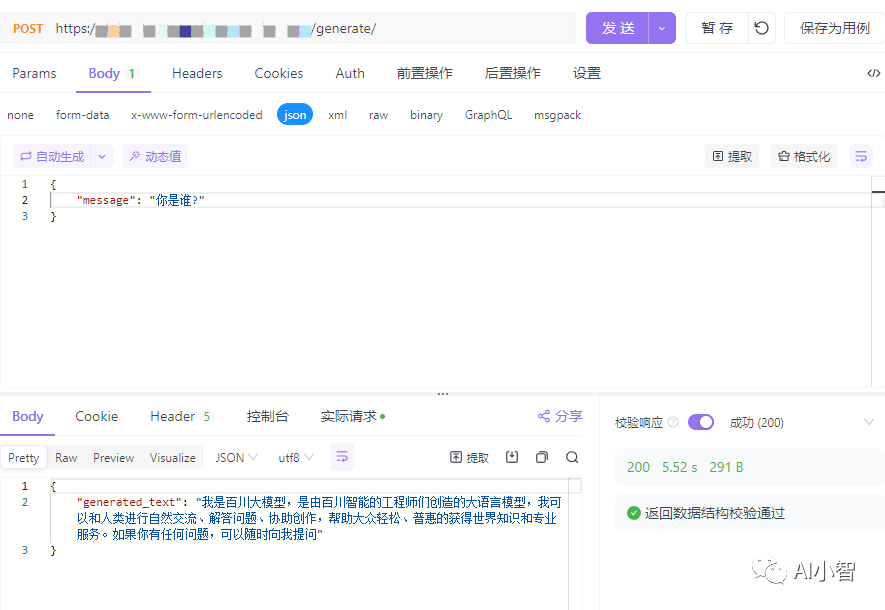Open the 设置 tab

pyautogui.click(x=587, y=73)
